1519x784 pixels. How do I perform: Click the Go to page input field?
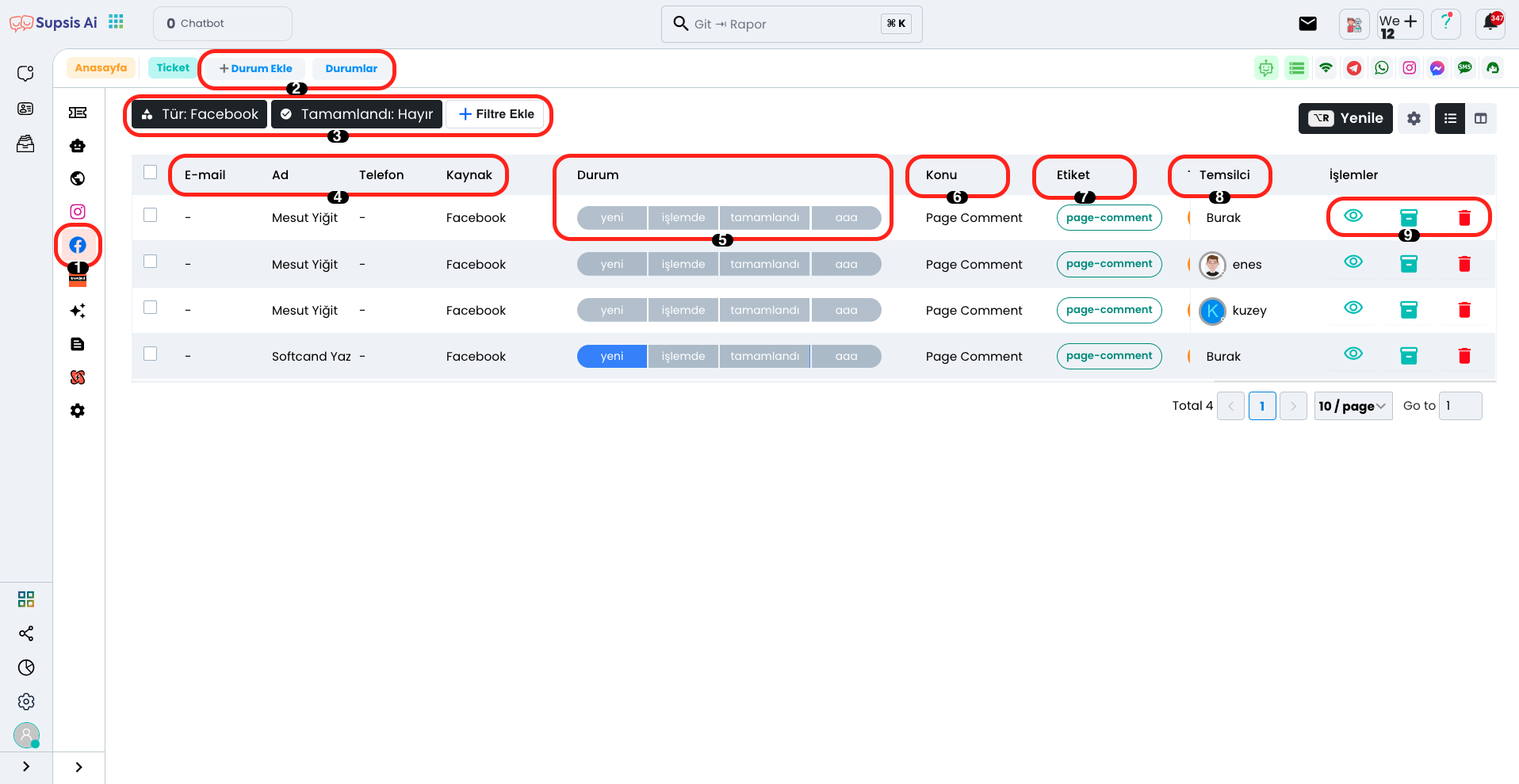point(1460,406)
